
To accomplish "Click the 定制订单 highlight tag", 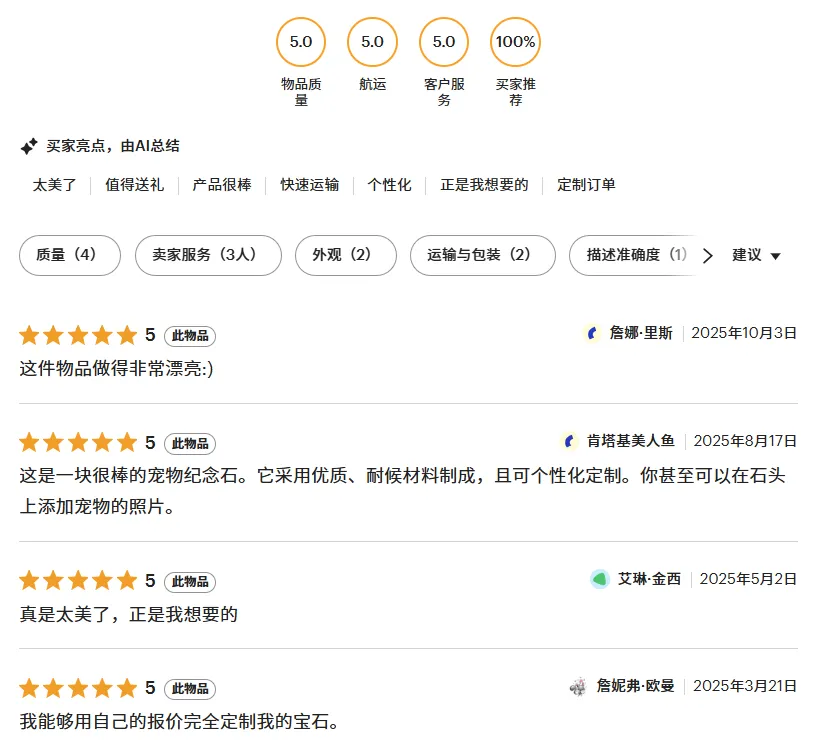I will tap(586, 185).
